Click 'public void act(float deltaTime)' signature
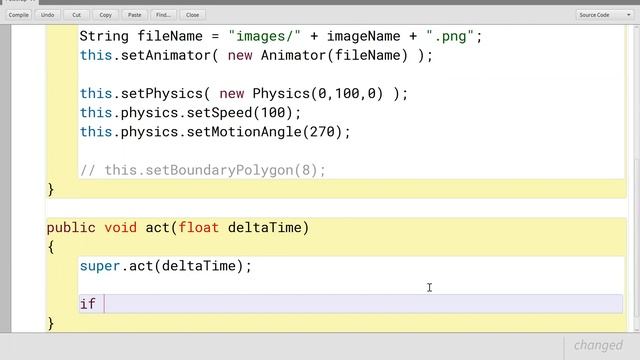This screenshot has width=640, height=360. click(x=178, y=227)
